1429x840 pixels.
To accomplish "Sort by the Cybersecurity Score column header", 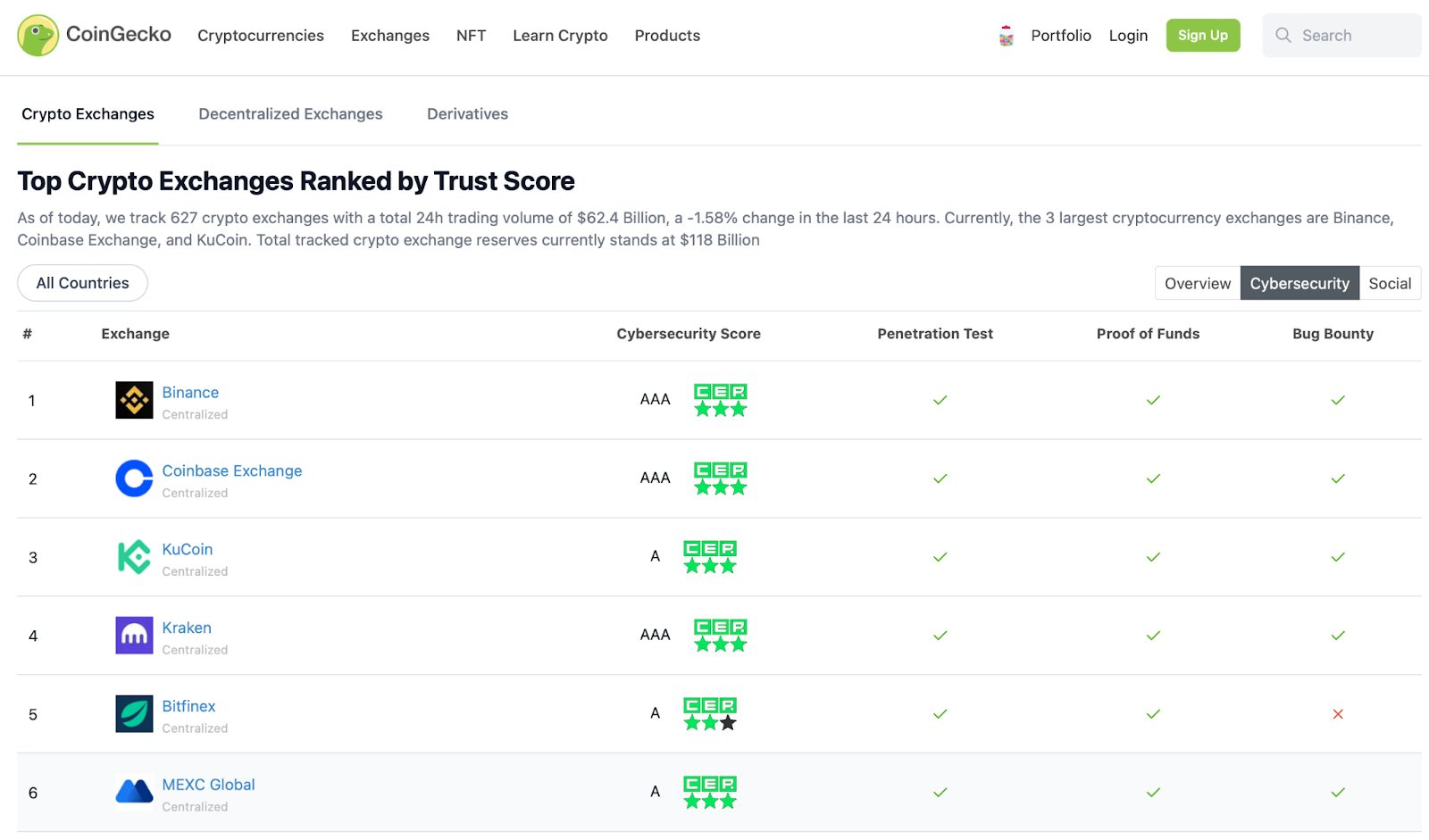I will coord(689,334).
